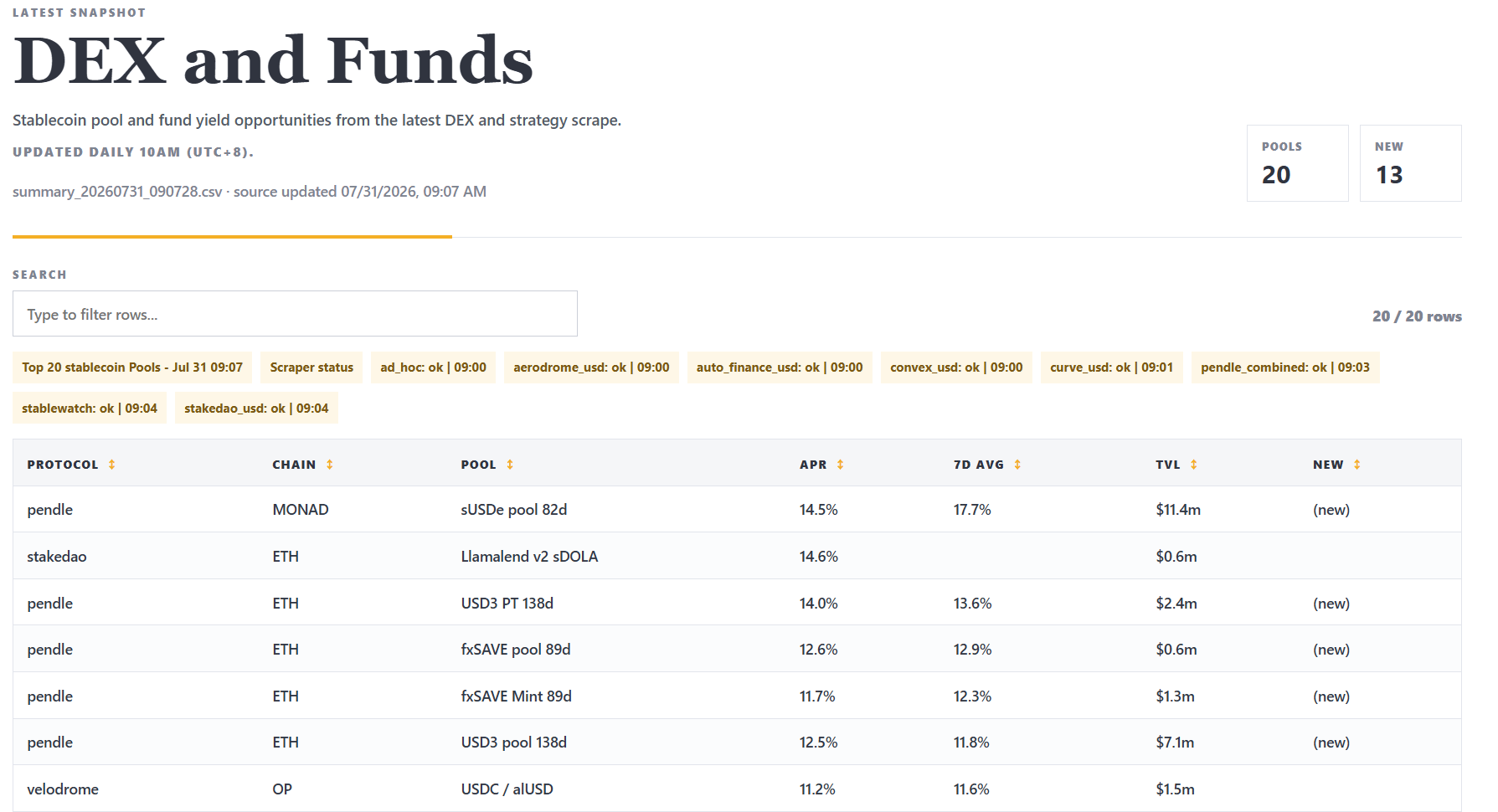
Task: Click auto_finance_usd status chip
Action: pyautogui.click(x=780, y=367)
